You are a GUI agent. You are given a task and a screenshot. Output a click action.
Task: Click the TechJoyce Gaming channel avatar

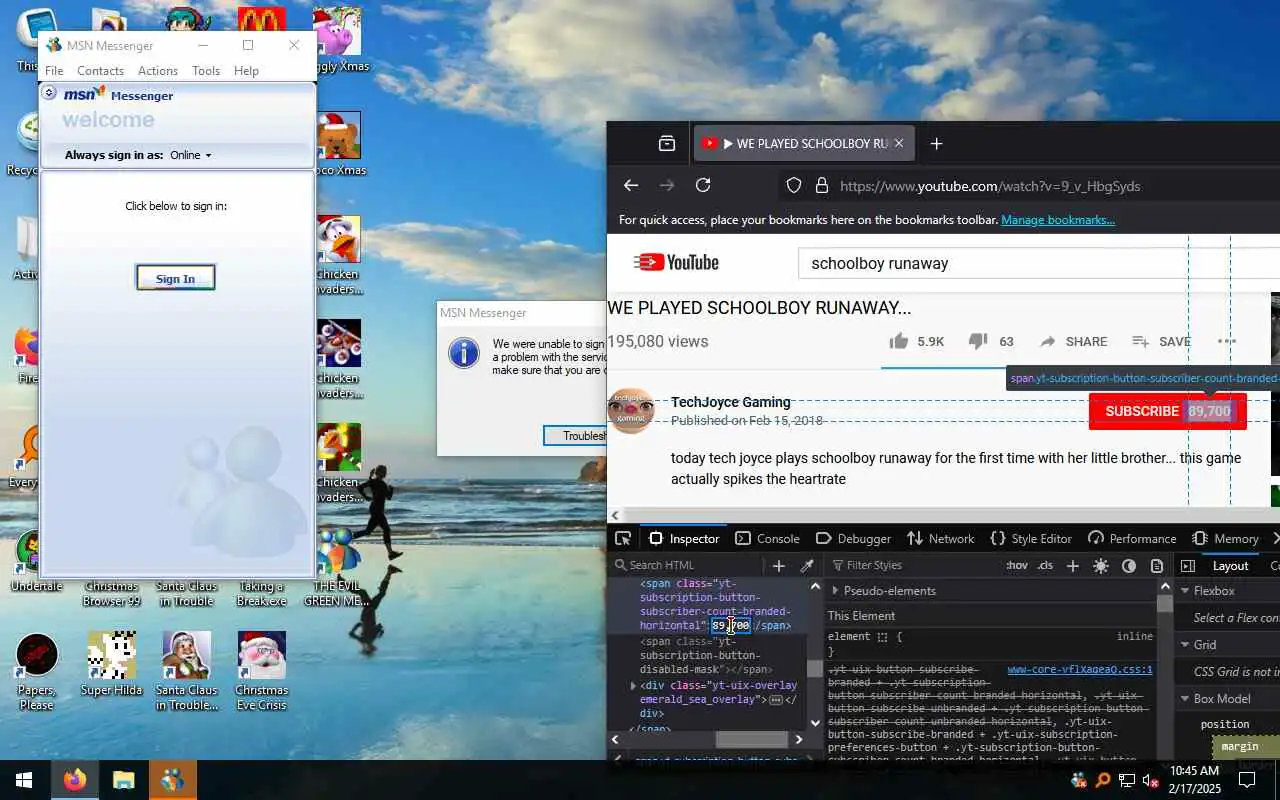pos(631,410)
